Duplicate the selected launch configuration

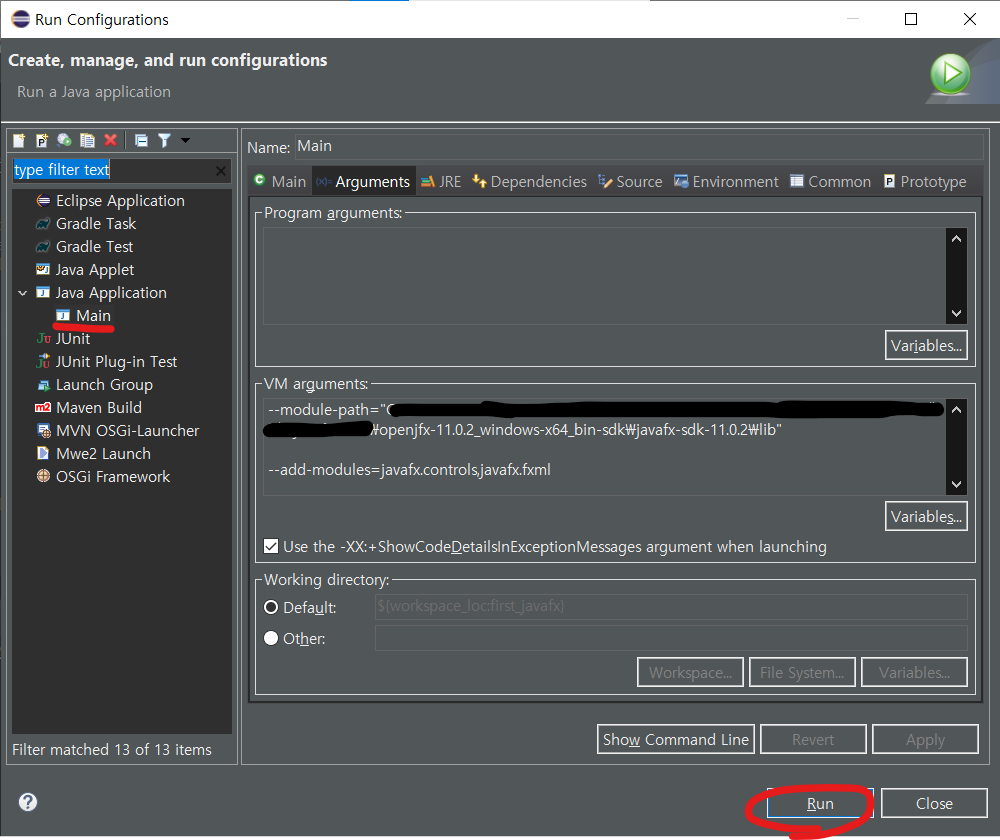87,140
